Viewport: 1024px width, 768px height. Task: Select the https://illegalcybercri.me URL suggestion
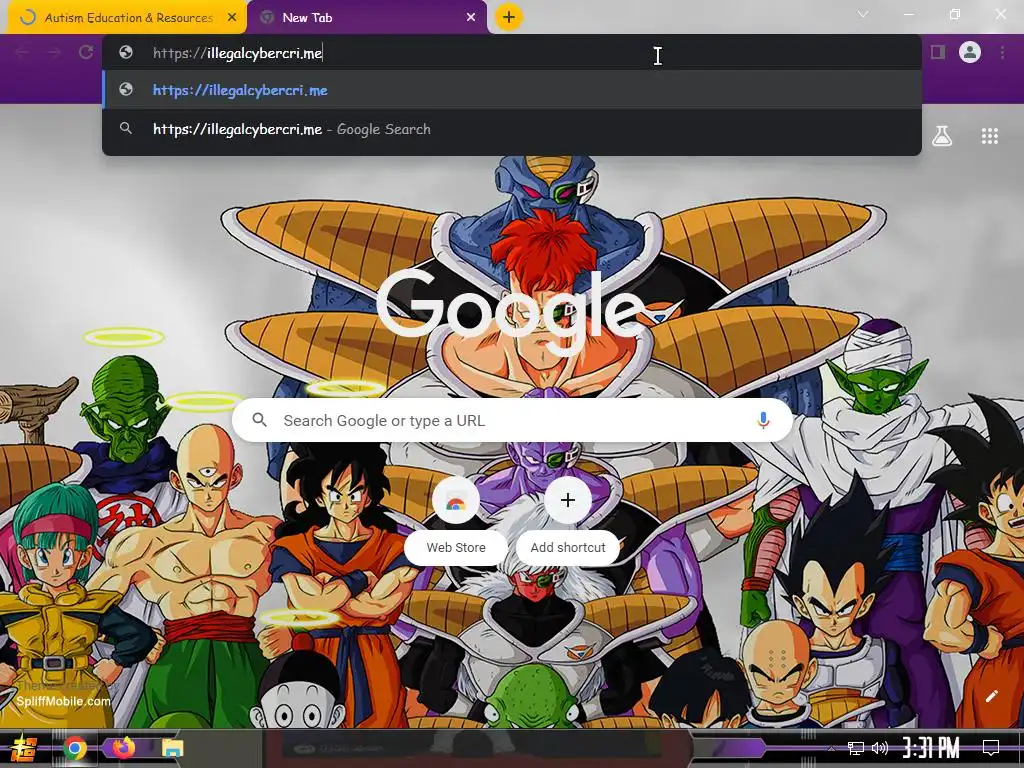click(512, 90)
